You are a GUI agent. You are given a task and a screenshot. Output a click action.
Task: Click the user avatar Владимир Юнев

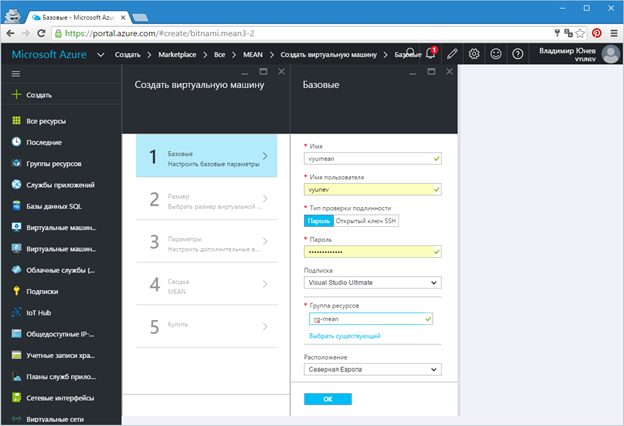[610, 54]
